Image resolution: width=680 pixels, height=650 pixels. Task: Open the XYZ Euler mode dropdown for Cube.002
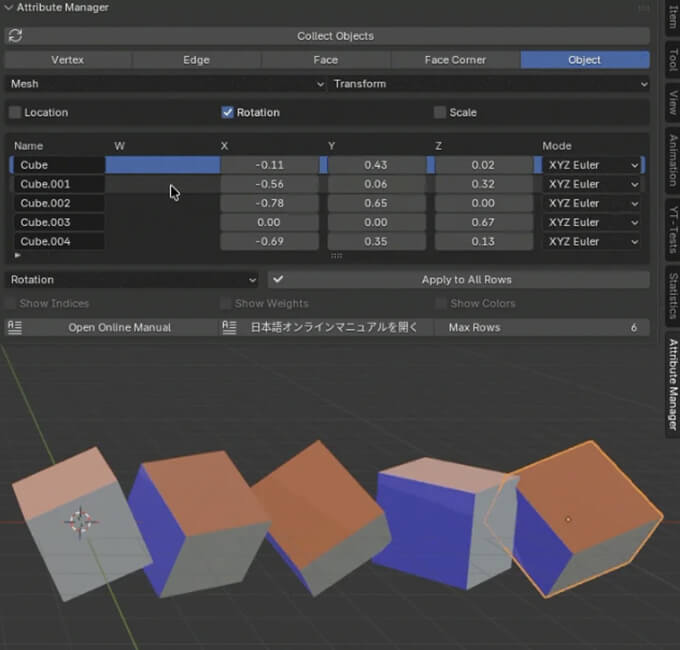pos(592,203)
